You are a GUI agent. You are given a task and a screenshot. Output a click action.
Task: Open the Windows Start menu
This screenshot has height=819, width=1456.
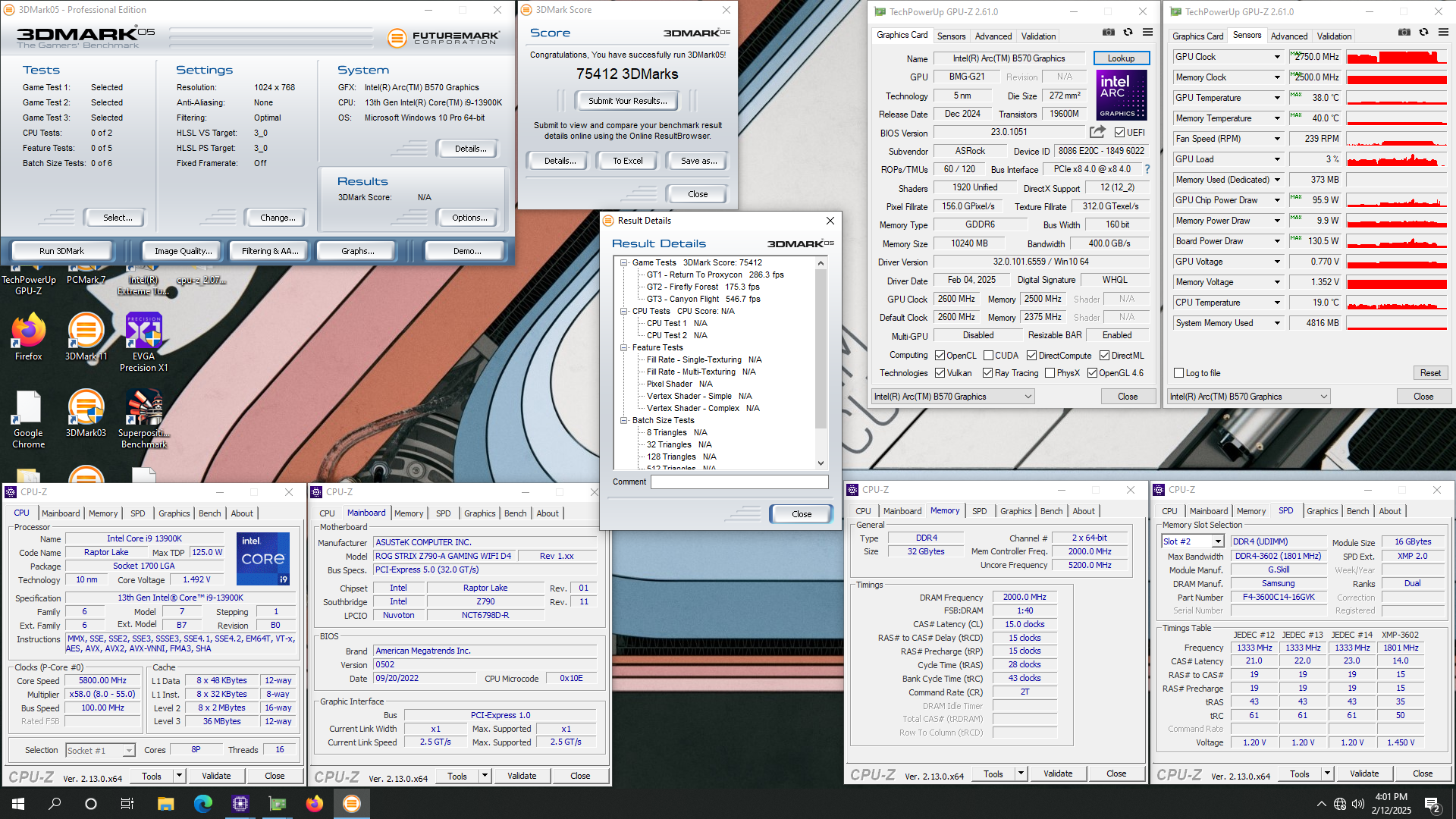[x=18, y=804]
